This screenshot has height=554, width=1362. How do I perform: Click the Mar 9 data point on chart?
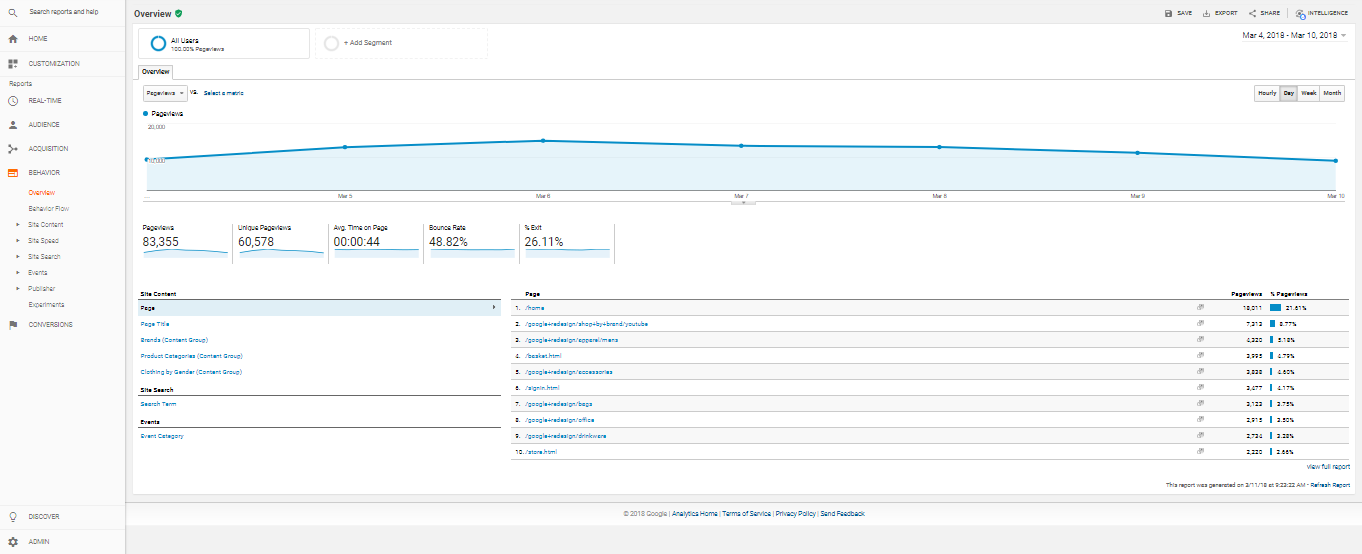[x=1137, y=153]
